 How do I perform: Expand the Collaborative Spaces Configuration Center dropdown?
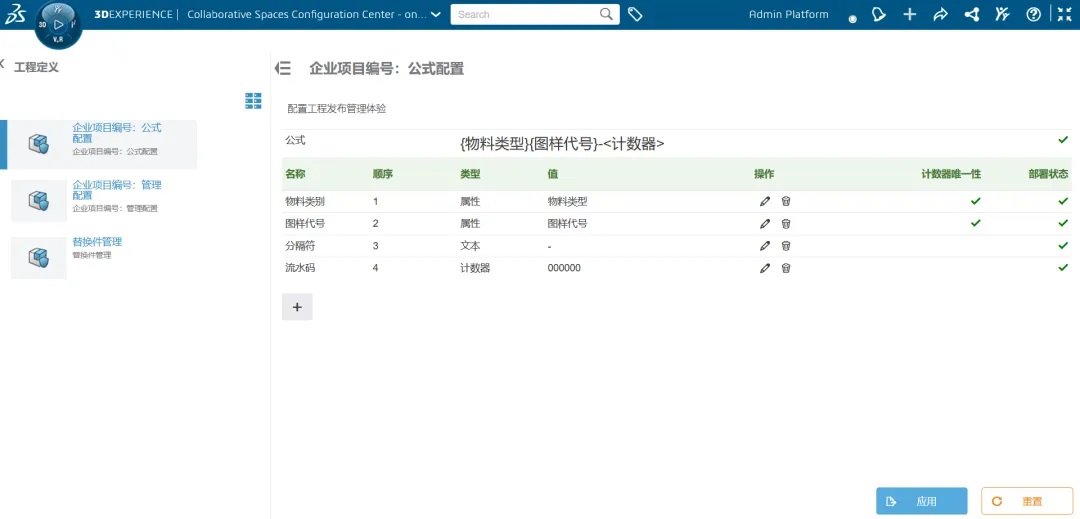pos(435,15)
